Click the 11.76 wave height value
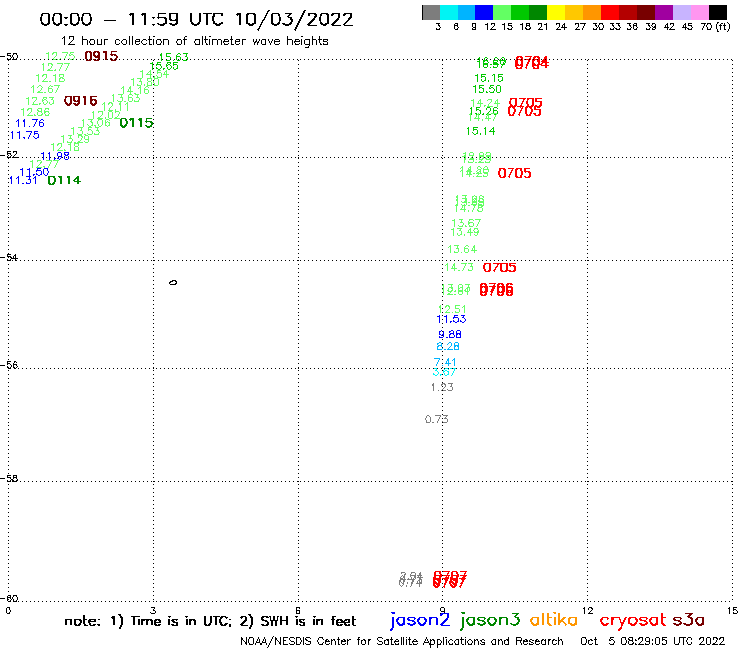740x650 pixels. [x=30, y=123]
